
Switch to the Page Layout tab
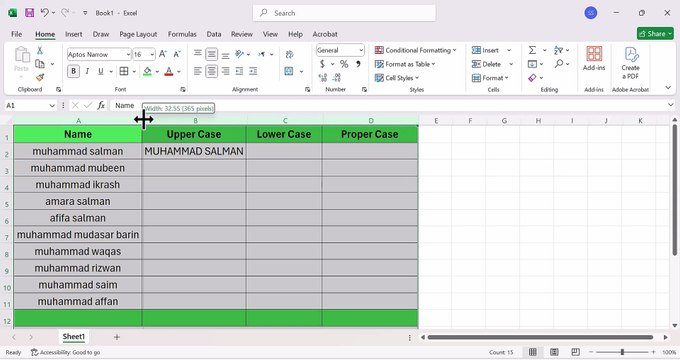click(x=138, y=34)
